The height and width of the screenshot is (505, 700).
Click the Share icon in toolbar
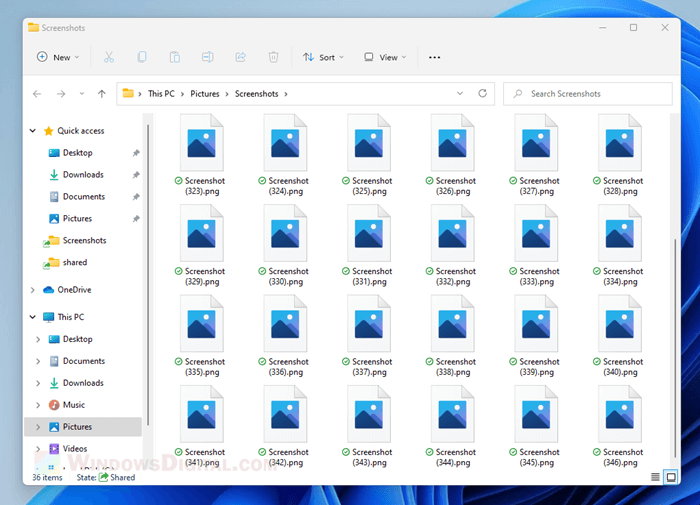(241, 57)
